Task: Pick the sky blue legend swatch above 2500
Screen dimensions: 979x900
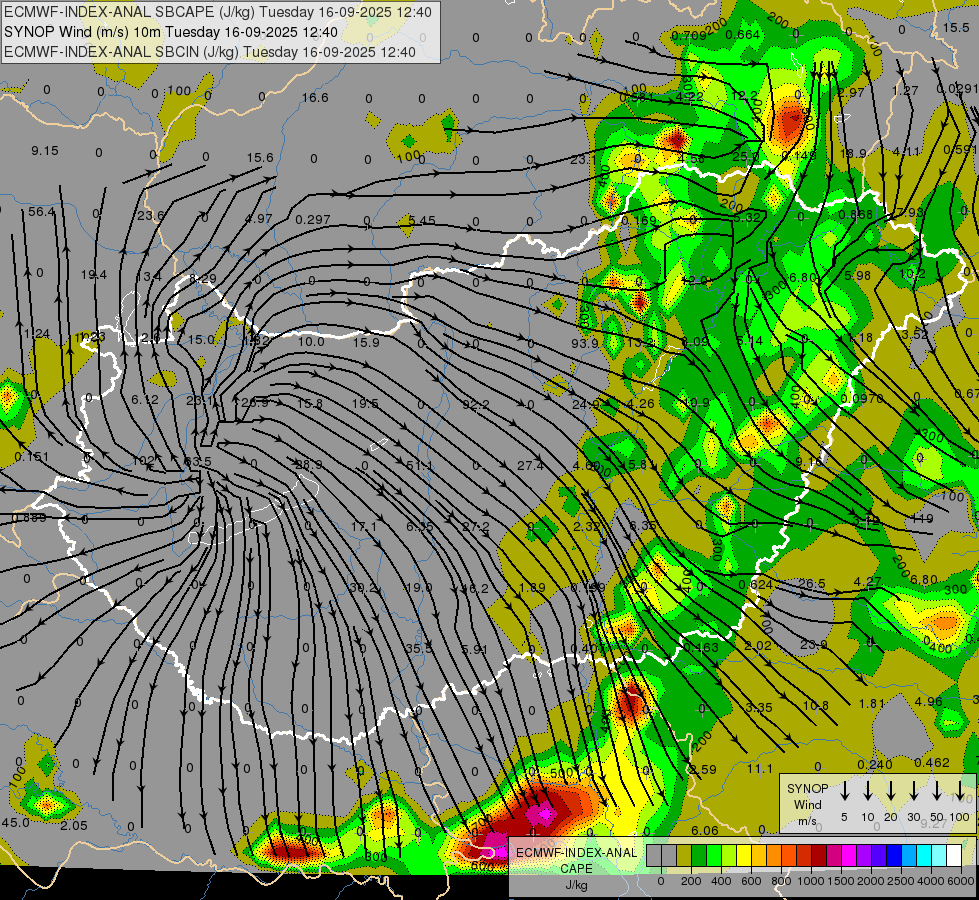Action: 908,856
